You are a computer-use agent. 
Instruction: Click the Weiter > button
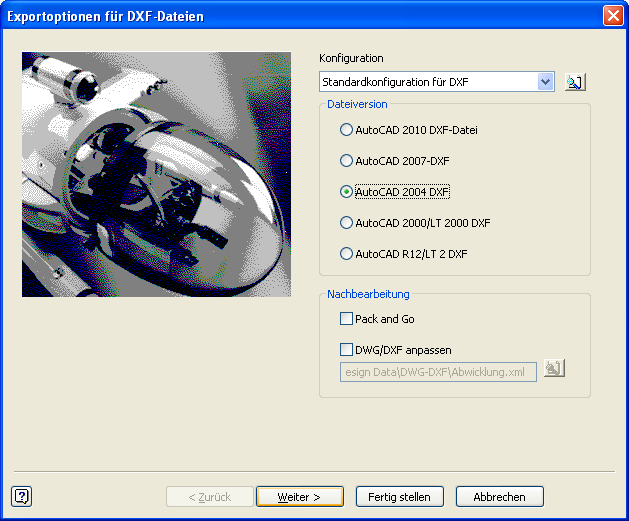pos(300,497)
